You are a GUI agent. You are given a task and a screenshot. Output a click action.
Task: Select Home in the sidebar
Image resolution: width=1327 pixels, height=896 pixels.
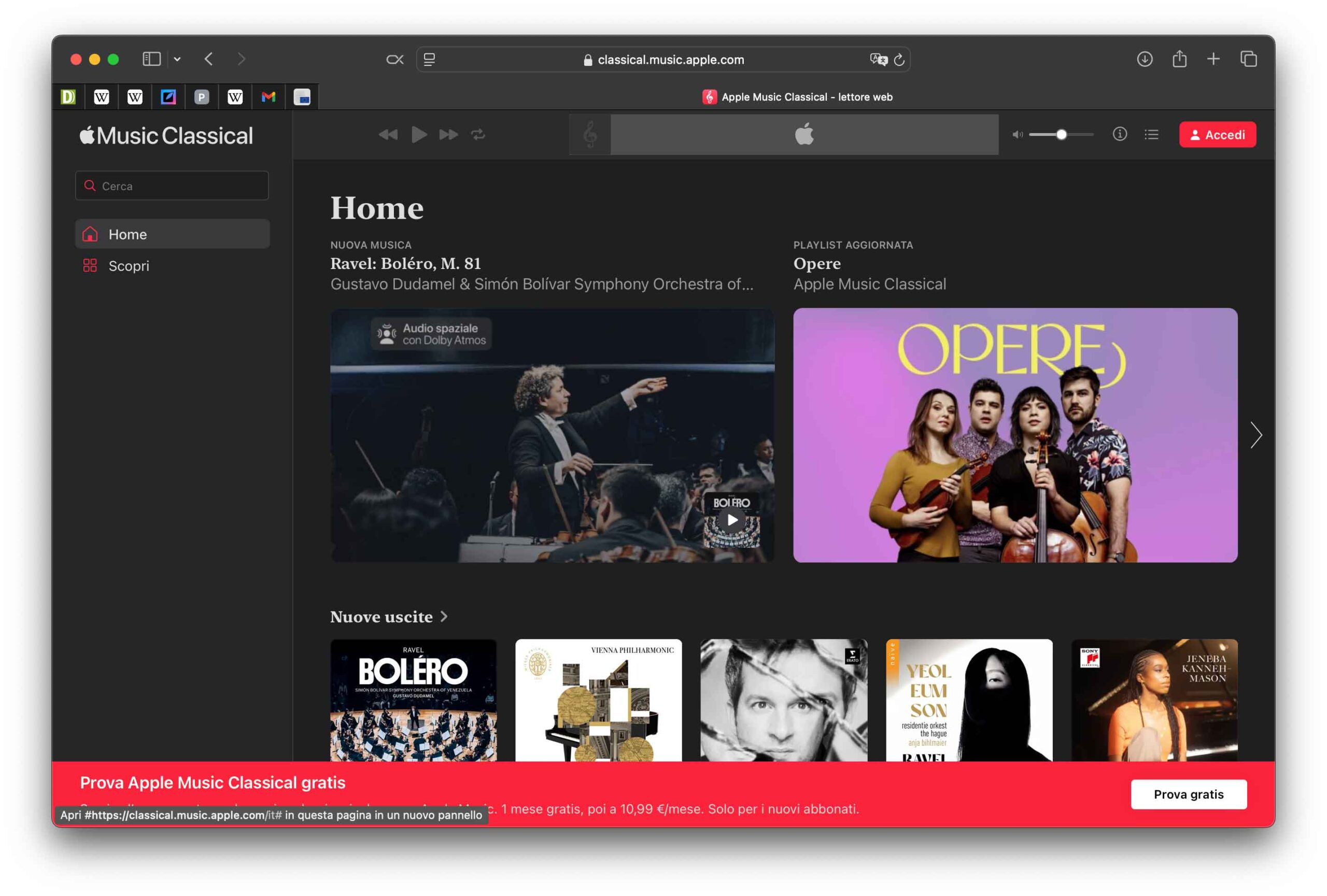pos(128,234)
